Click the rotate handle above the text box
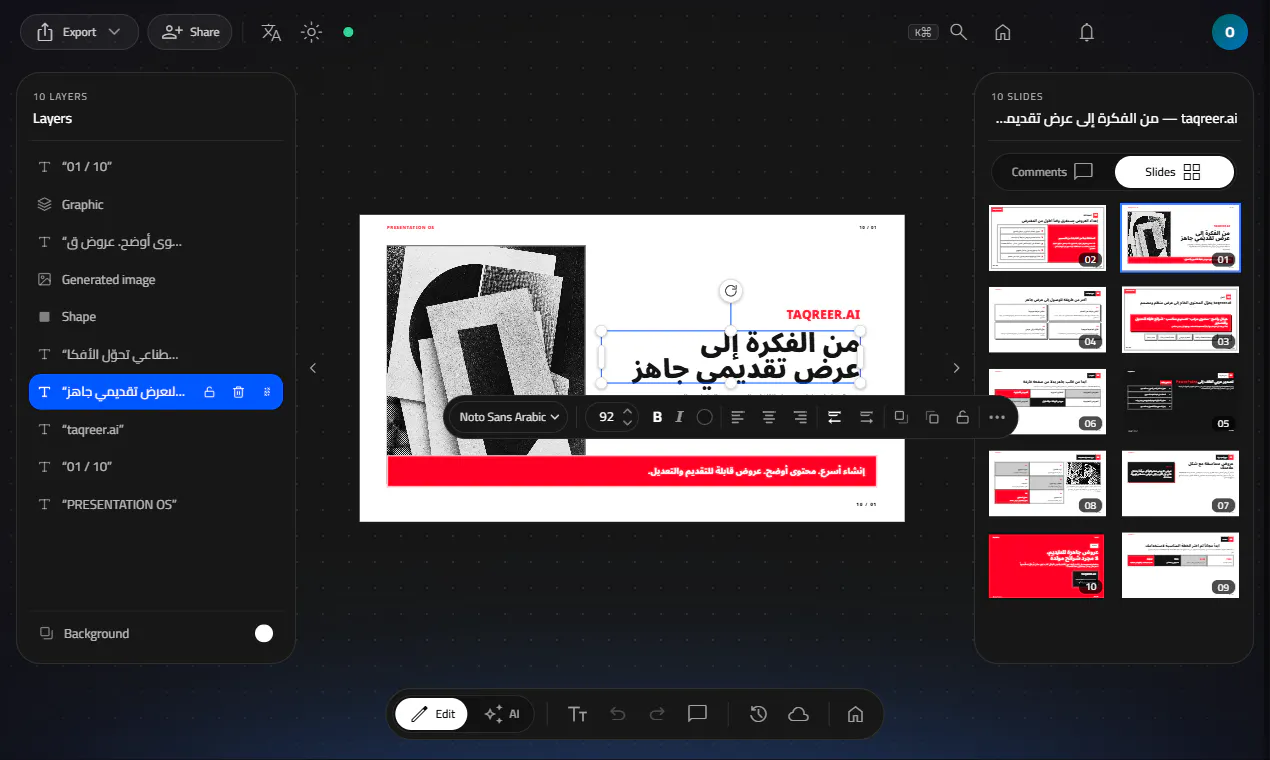 coord(731,291)
